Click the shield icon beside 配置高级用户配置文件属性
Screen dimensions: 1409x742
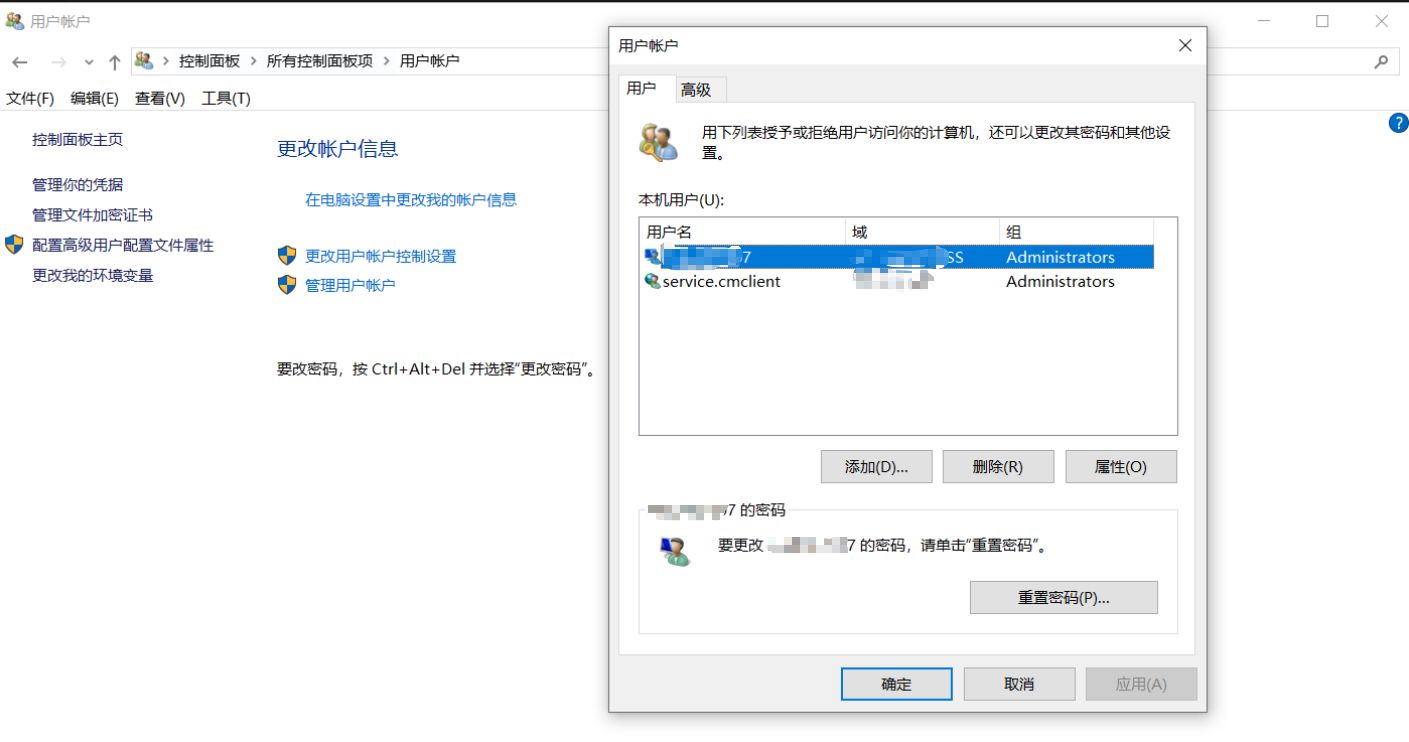[x=14, y=245]
